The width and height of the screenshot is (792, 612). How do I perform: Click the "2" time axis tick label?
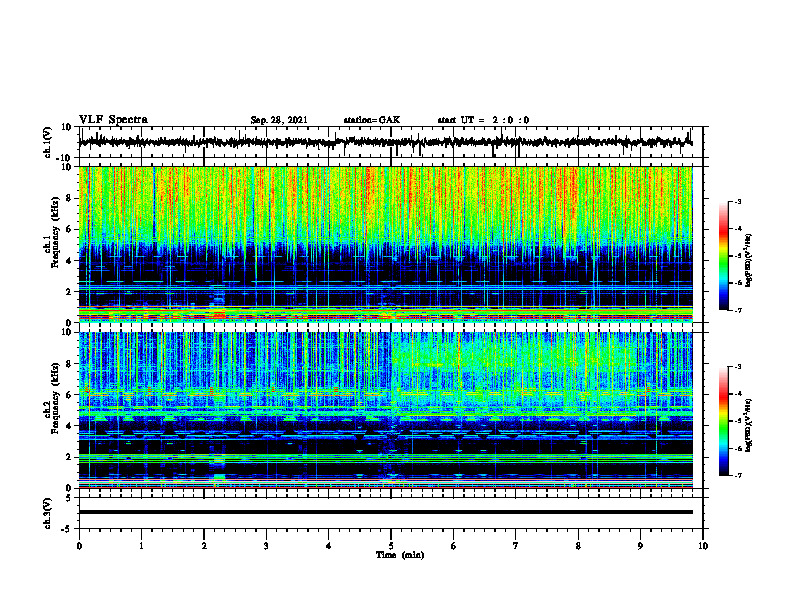[204, 546]
